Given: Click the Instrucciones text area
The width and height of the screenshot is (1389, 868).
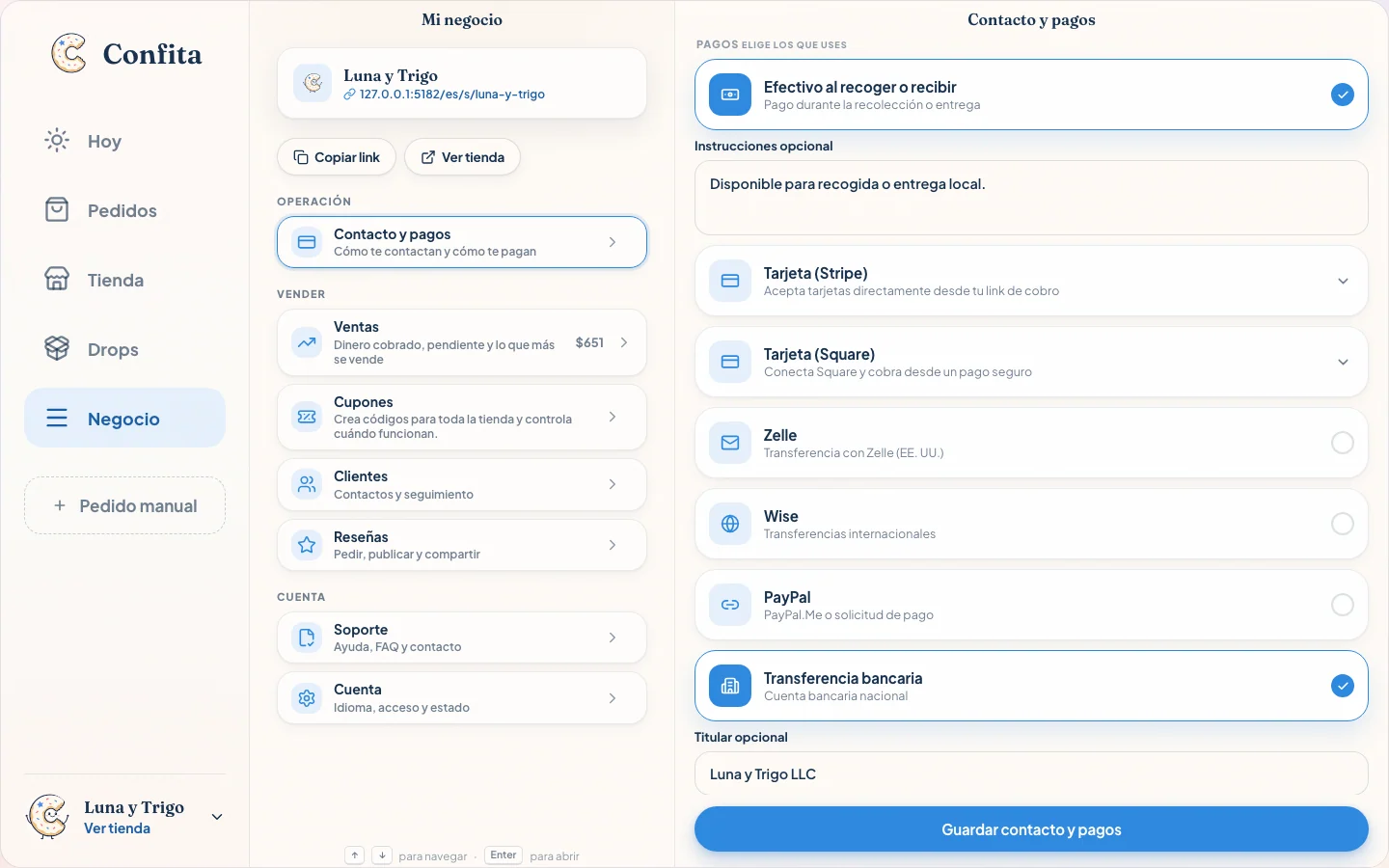Looking at the screenshot, I should (x=1031, y=198).
